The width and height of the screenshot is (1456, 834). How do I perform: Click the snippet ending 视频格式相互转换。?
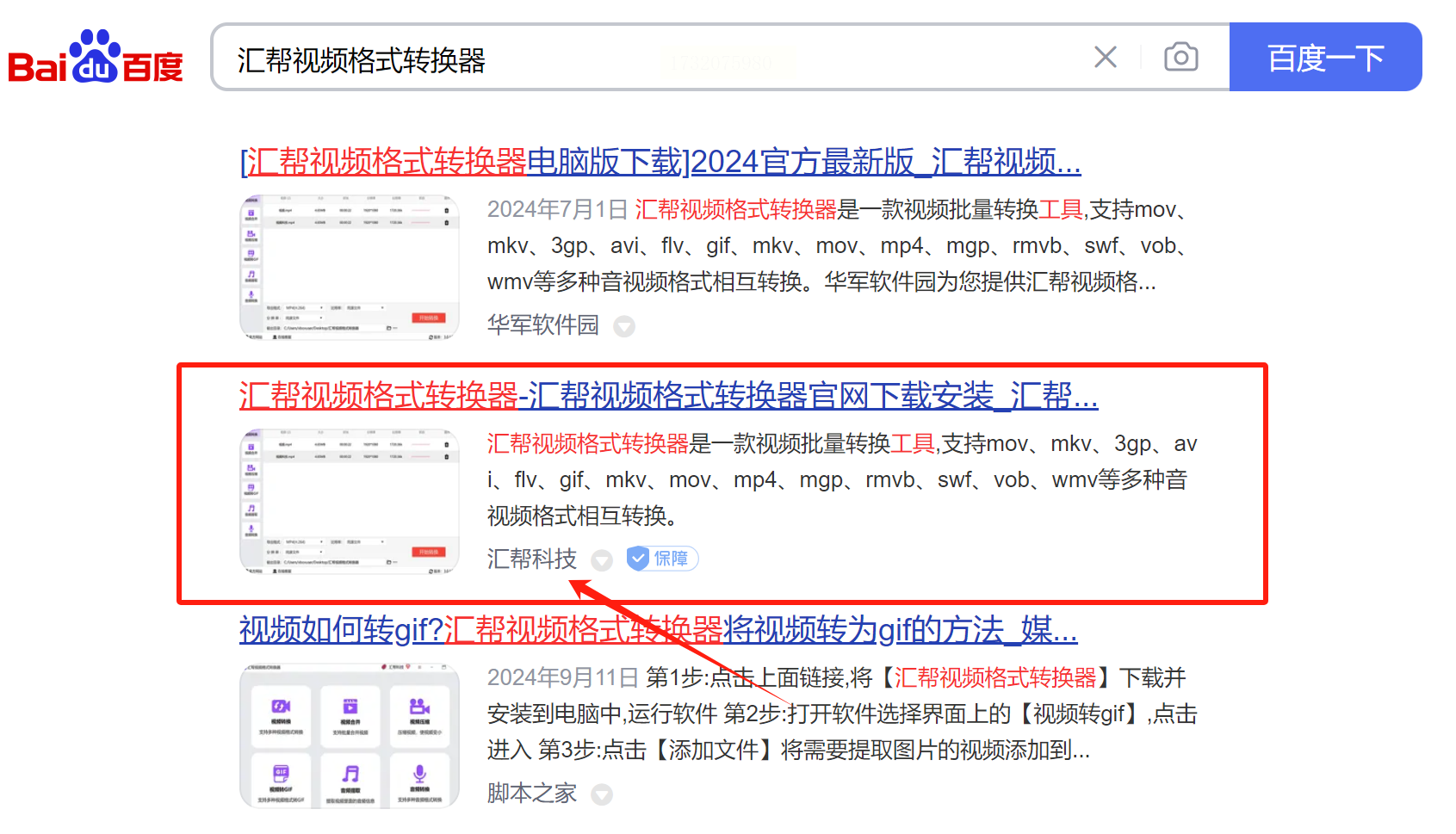[x=842, y=480]
